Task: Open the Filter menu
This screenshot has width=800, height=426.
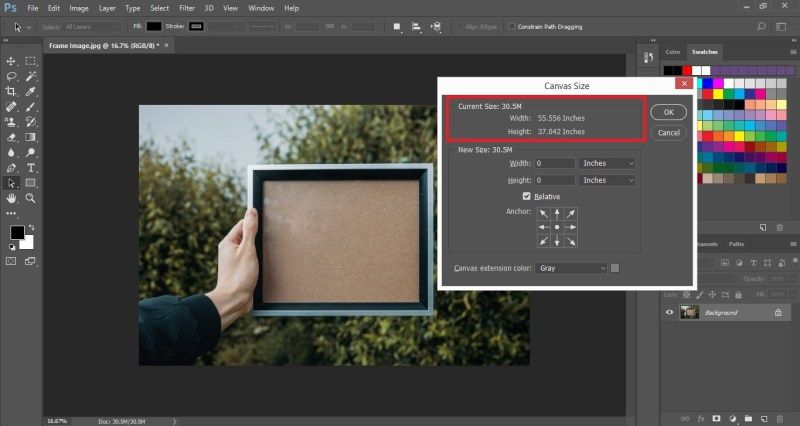Action: (186, 8)
